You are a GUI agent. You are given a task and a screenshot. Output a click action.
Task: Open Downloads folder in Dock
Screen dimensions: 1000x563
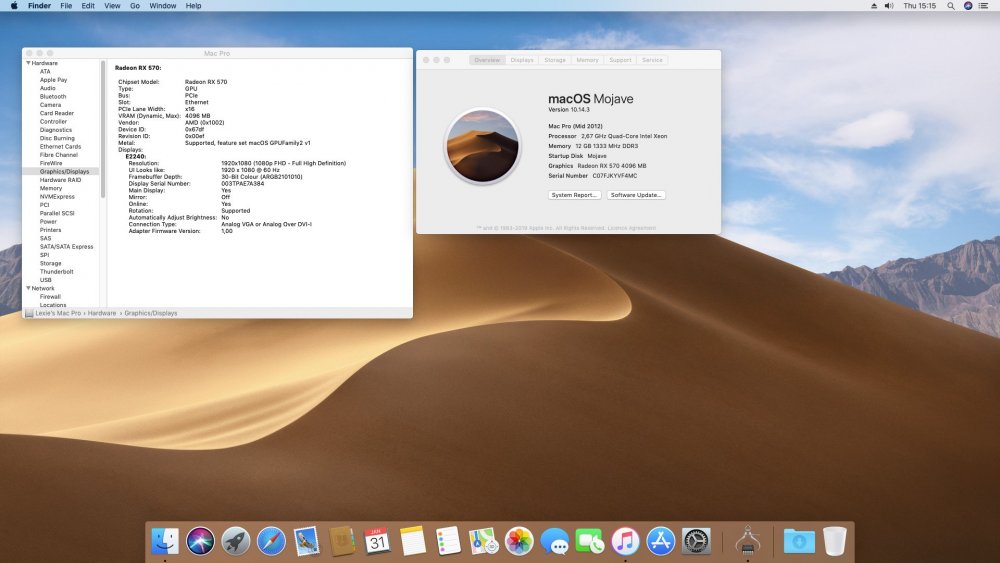(799, 541)
